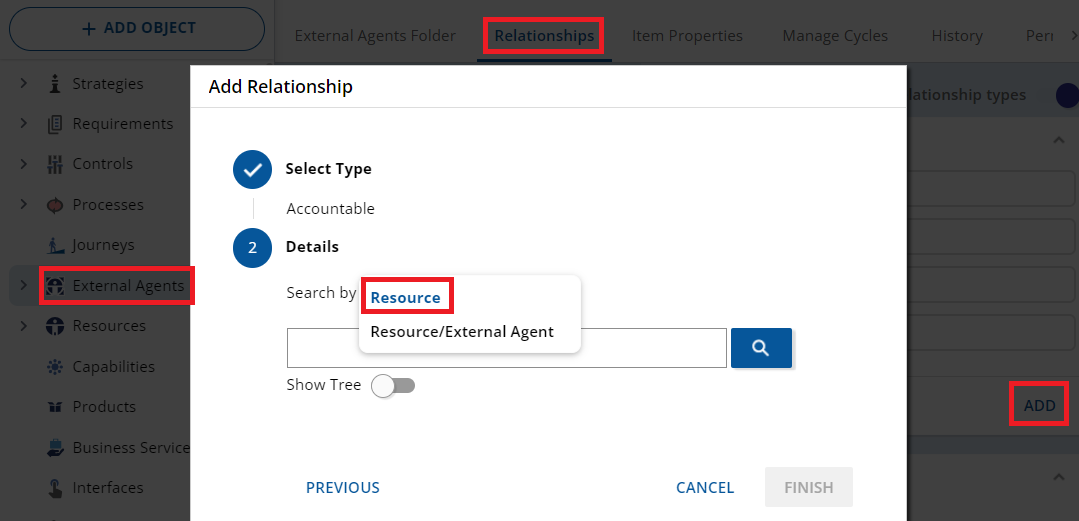The image size is (1079, 521).
Task: Expand the Resources tree node
Action: (x=23, y=326)
